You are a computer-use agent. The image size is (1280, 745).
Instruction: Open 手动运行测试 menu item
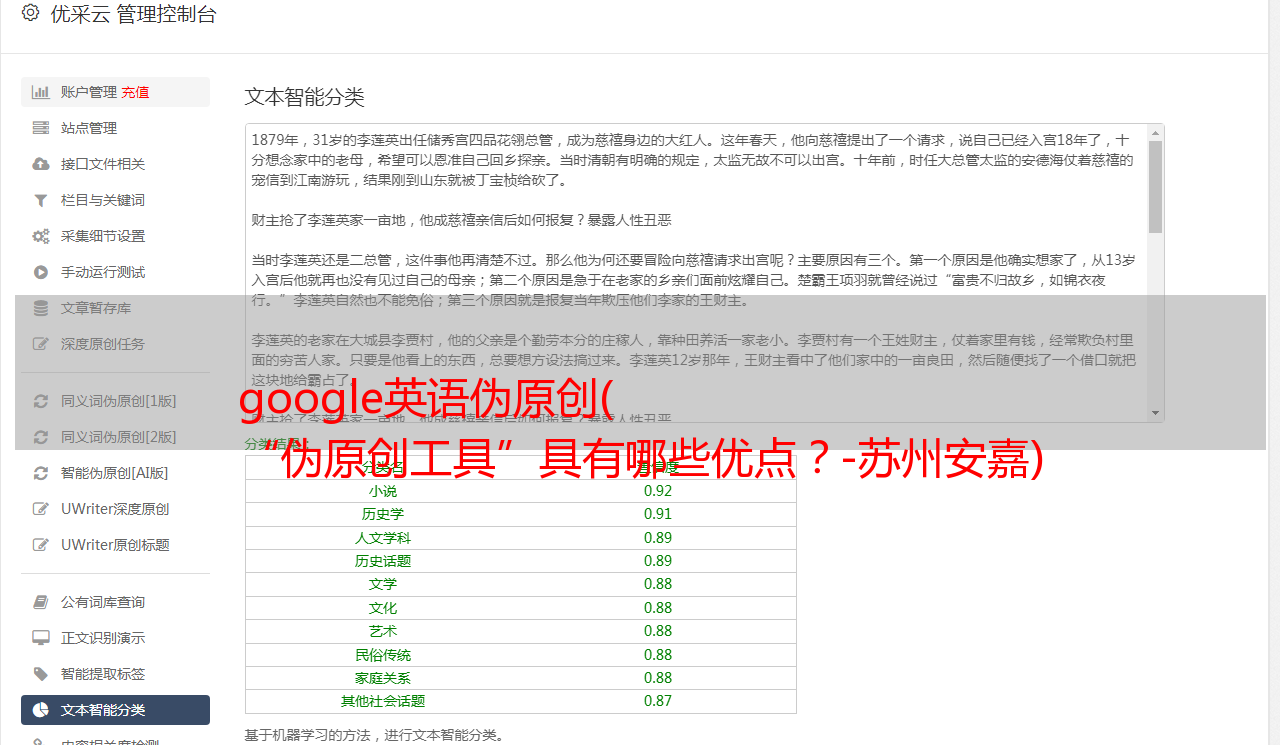(115, 272)
